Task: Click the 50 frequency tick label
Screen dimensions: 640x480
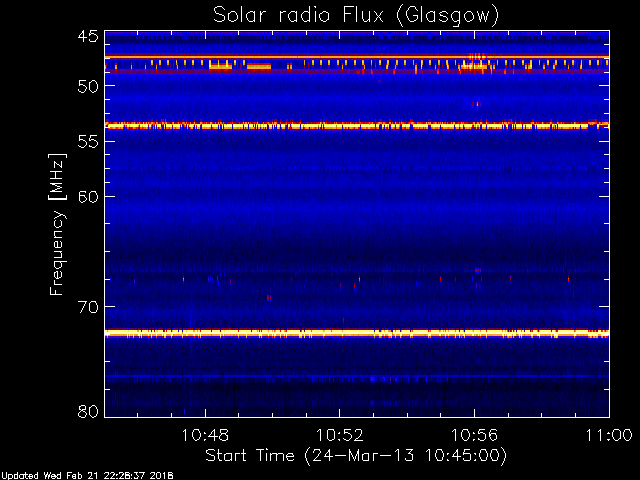Action: pos(88,86)
